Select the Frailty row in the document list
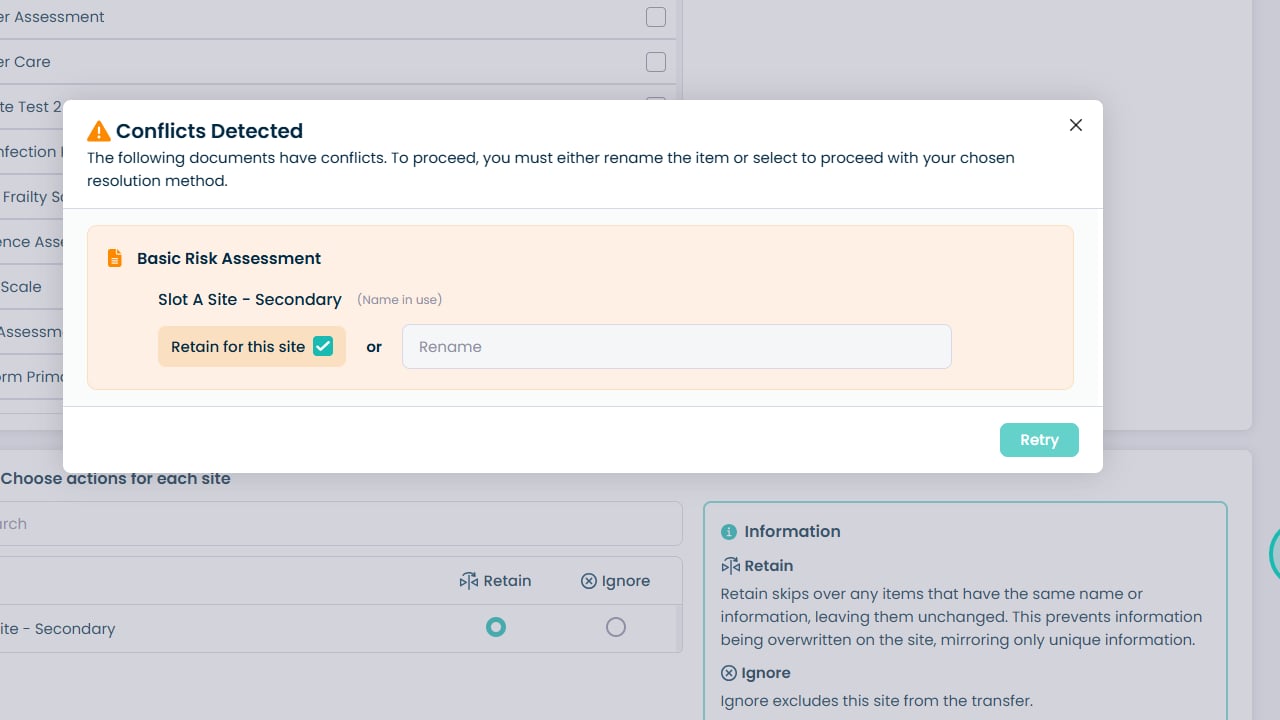The width and height of the screenshot is (1280, 720). pyautogui.click(x=32, y=197)
